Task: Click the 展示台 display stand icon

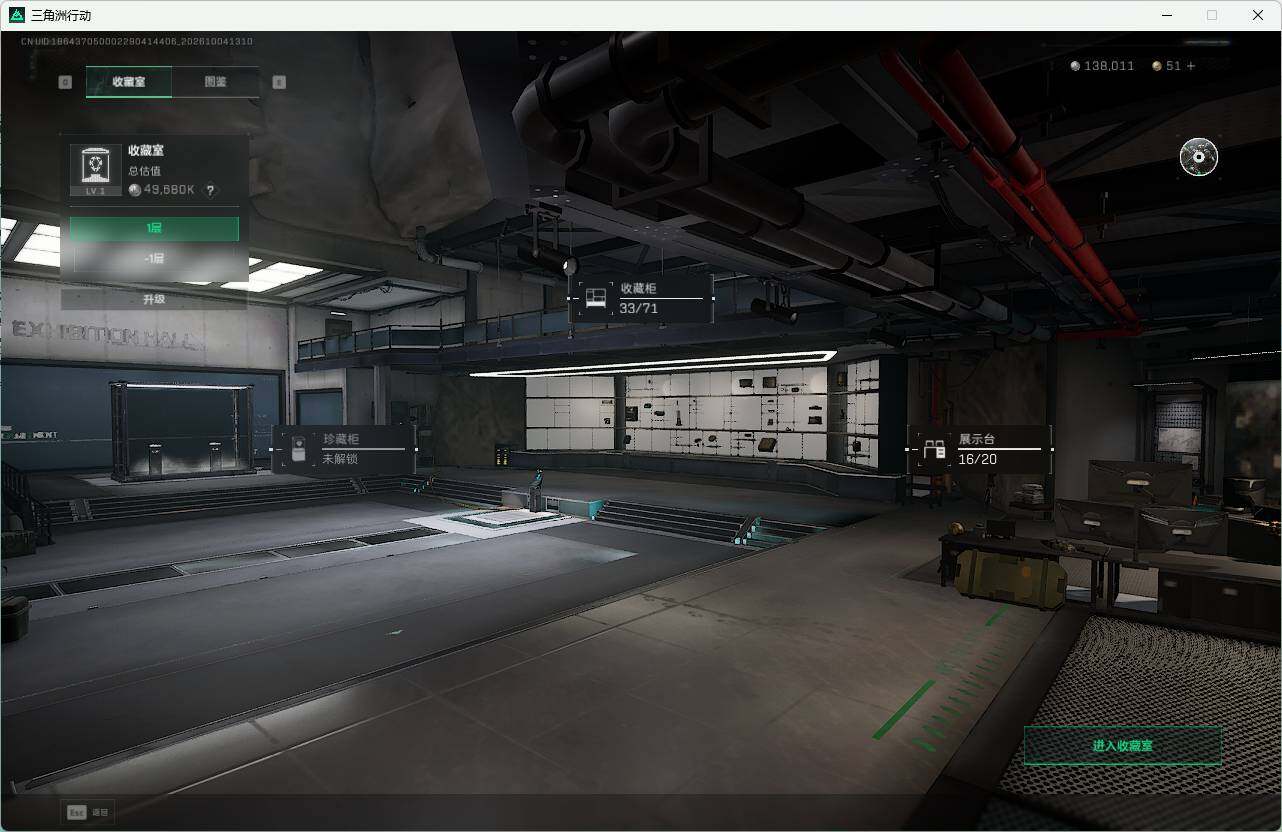Action: coord(934,450)
